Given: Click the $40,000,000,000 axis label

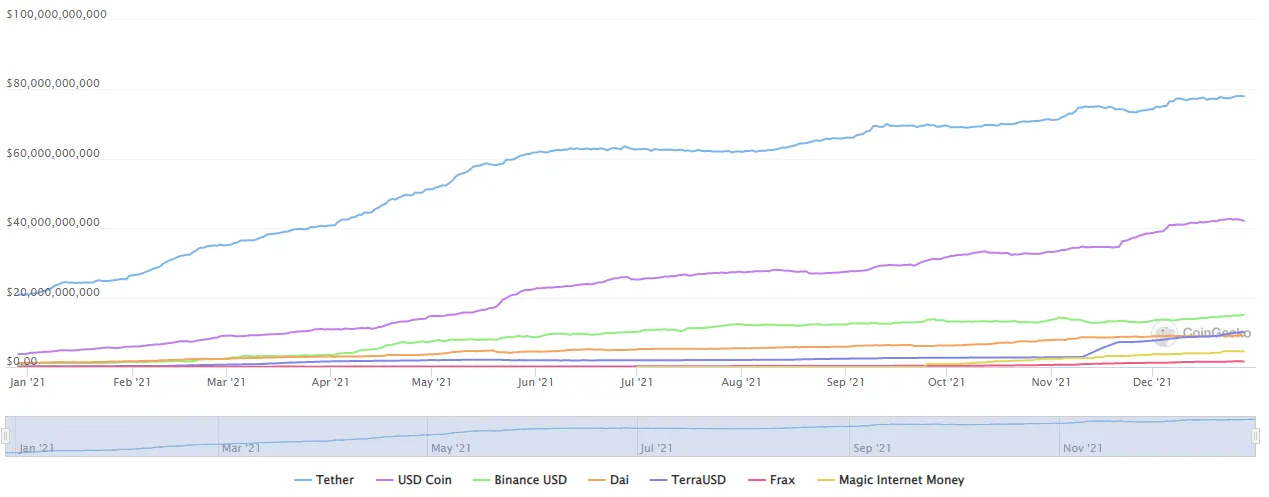Looking at the screenshot, I should 53,222.
